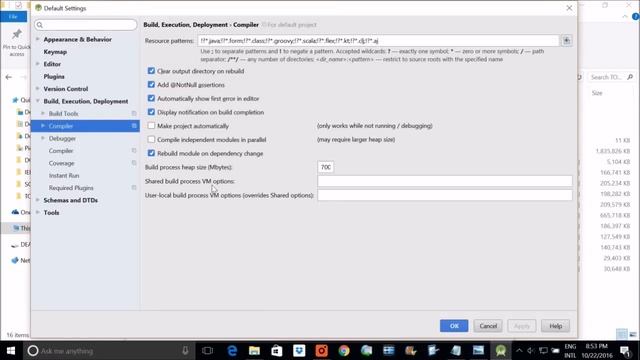Image resolution: width=640 pixels, height=360 pixels.
Task: Click project-level icon beside Build Tools
Action: 134,113
